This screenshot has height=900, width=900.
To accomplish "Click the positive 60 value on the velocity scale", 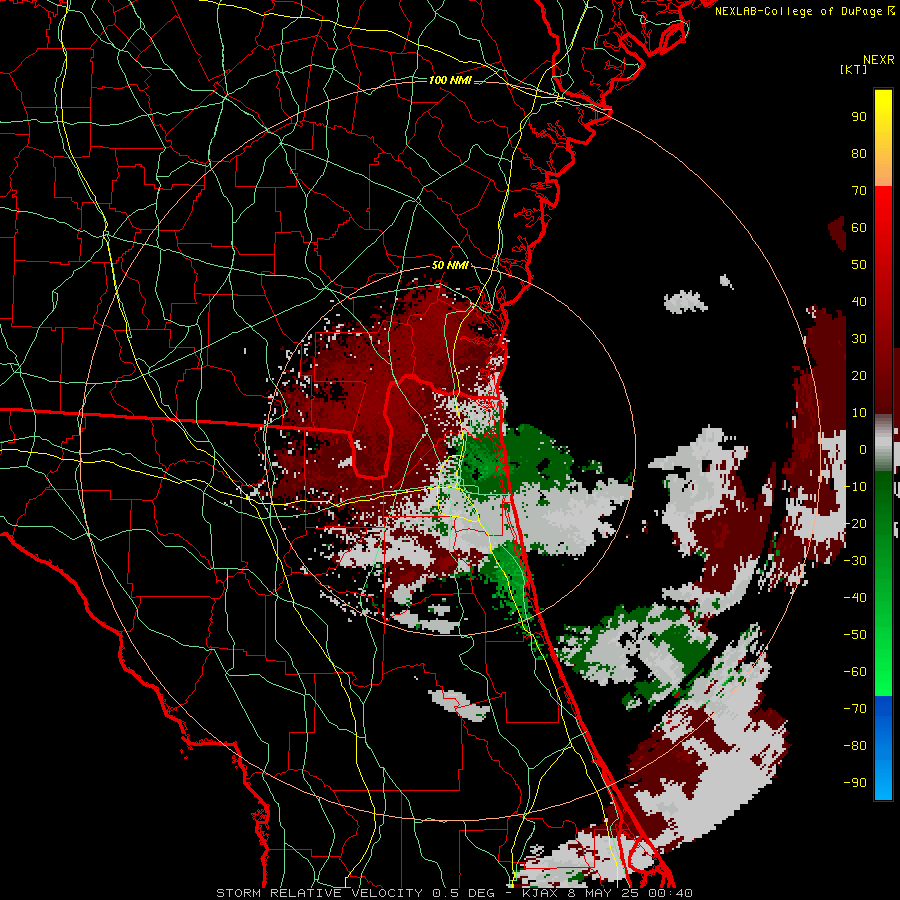I will [x=859, y=228].
